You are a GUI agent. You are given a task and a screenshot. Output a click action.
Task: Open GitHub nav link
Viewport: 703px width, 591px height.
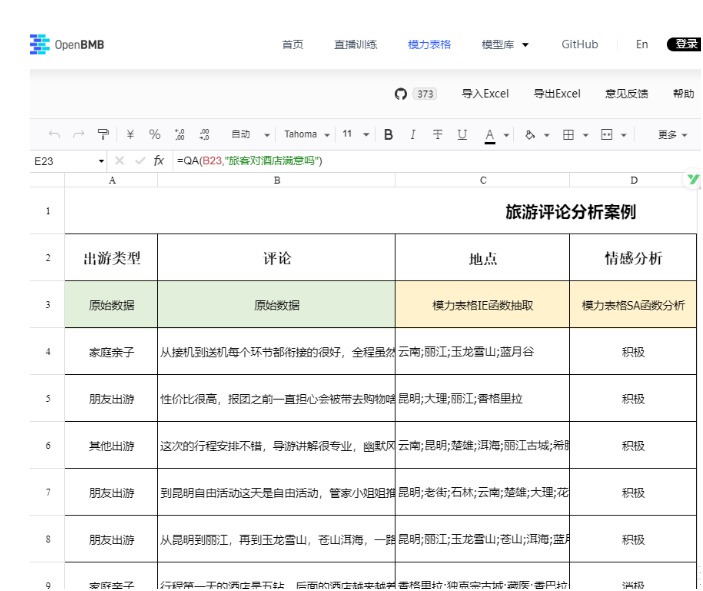coord(580,44)
